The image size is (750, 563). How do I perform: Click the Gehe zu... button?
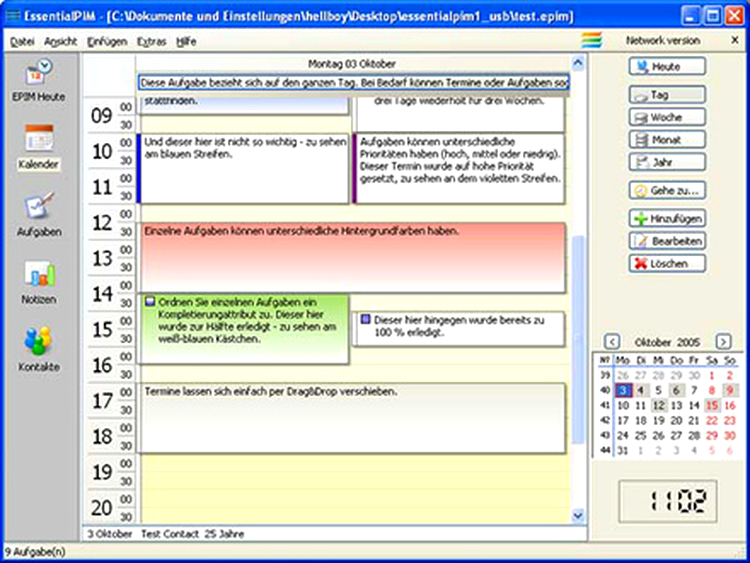pos(667,190)
